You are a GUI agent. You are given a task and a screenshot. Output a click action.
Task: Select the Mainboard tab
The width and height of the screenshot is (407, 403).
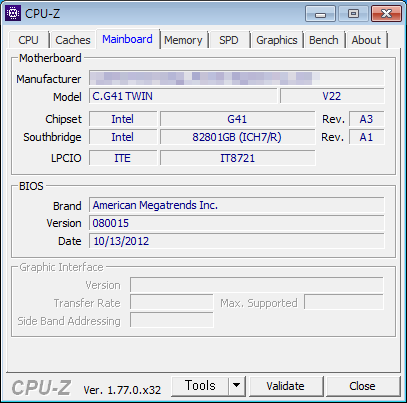pos(127,39)
